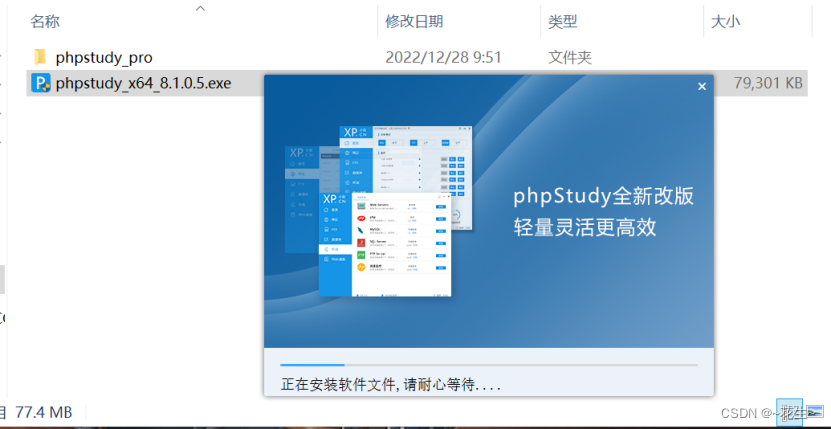The image size is (831, 429).
Task: Click the 轻量灵活更高效 slogan text
Action: coord(585,227)
